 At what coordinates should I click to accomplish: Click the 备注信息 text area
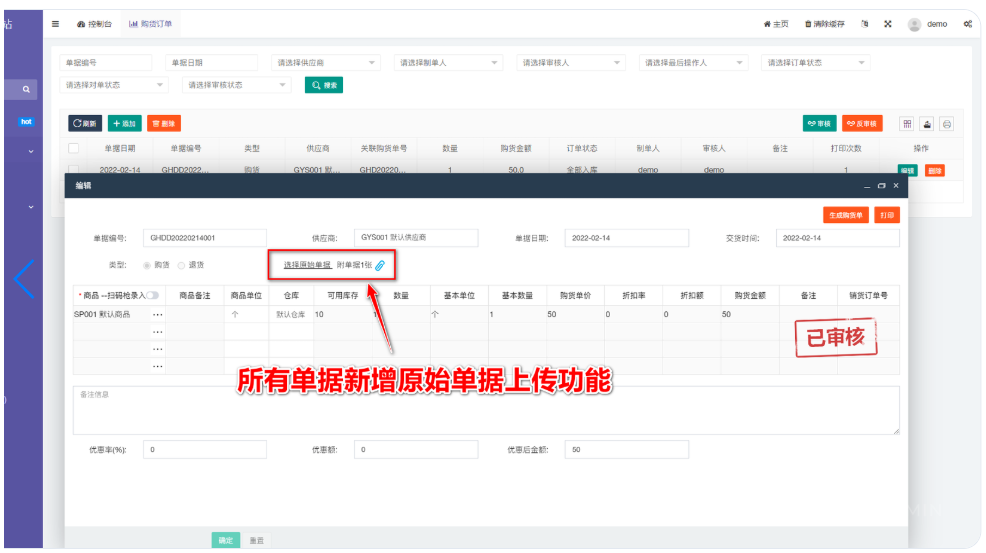(x=486, y=410)
